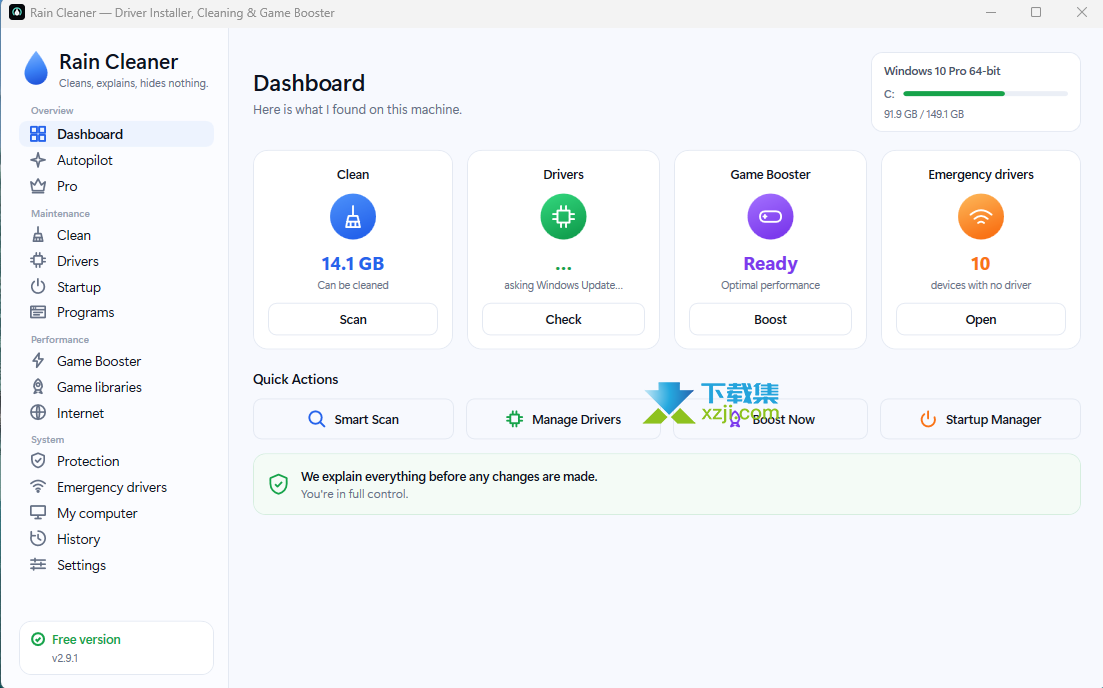This screenshot has width=1103, height=688.
Task: Click the 'asking Windows Update...' status text
Action: [x=563, y=285]
